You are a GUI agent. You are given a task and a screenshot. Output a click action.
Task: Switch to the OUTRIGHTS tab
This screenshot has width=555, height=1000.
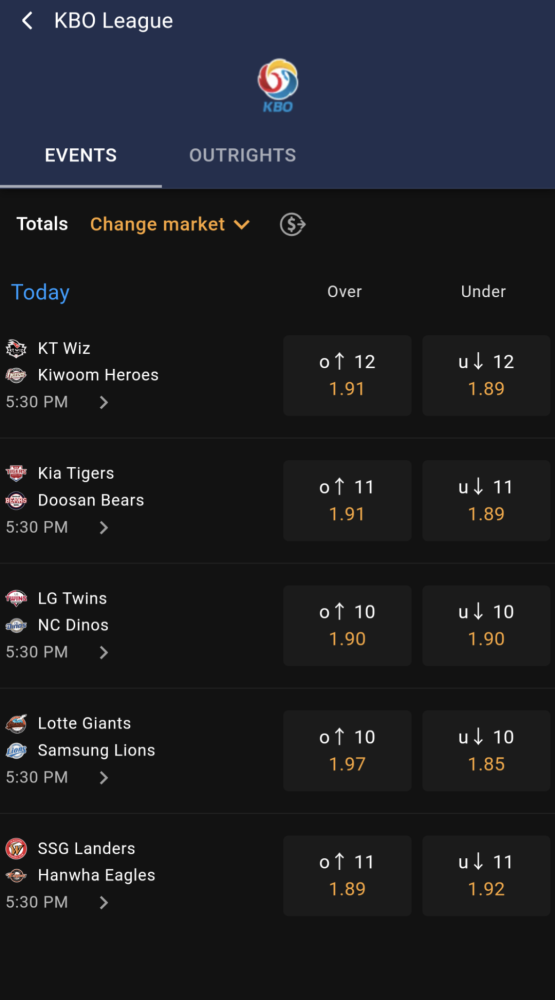(x=242, y=156)
